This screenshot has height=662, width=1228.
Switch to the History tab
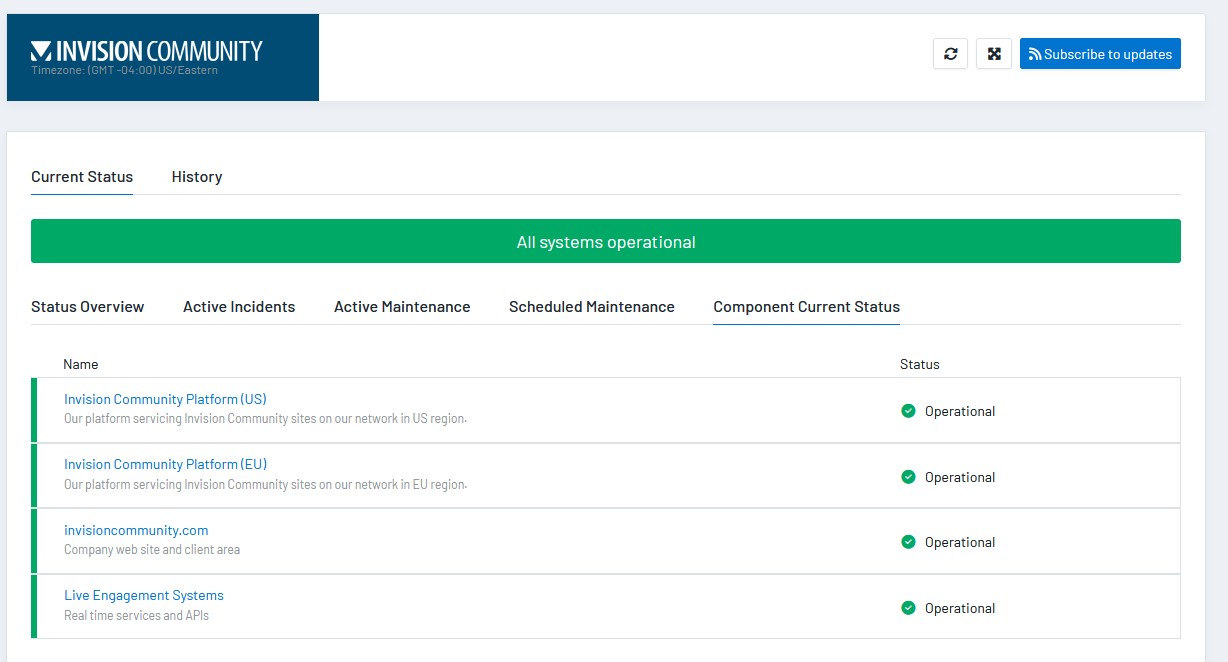point(197,177)
